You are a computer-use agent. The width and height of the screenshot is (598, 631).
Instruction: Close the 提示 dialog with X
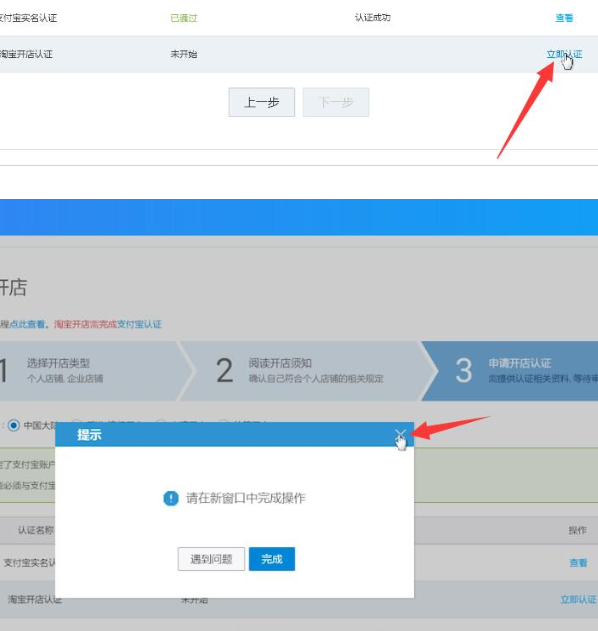[x=400, y=434]
